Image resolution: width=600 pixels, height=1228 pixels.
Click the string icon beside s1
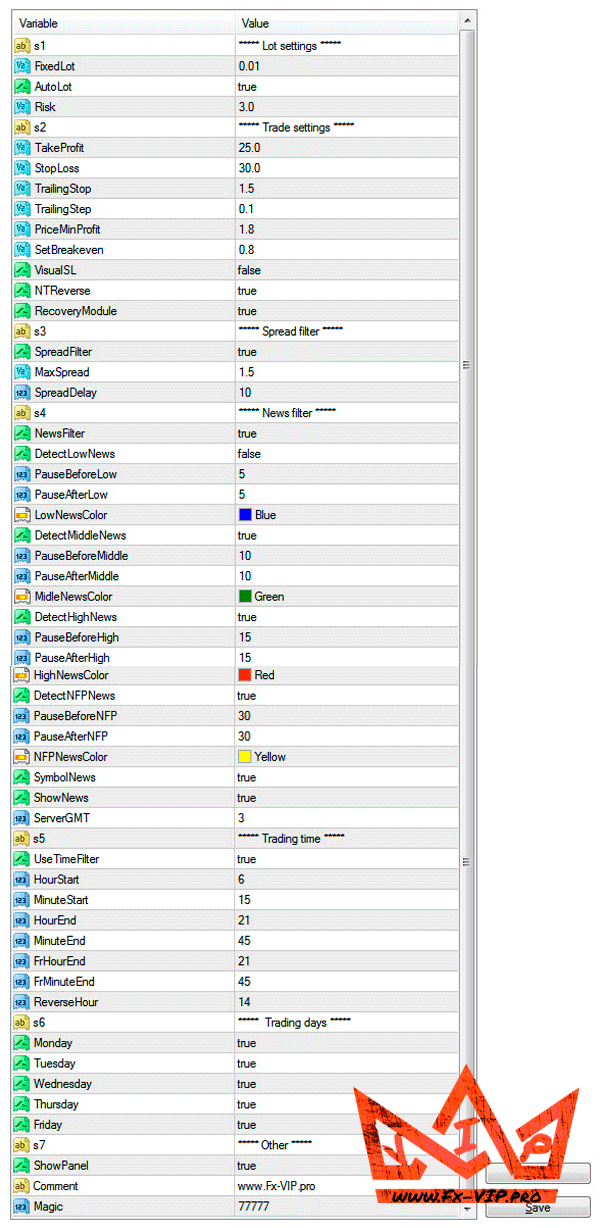22,46
